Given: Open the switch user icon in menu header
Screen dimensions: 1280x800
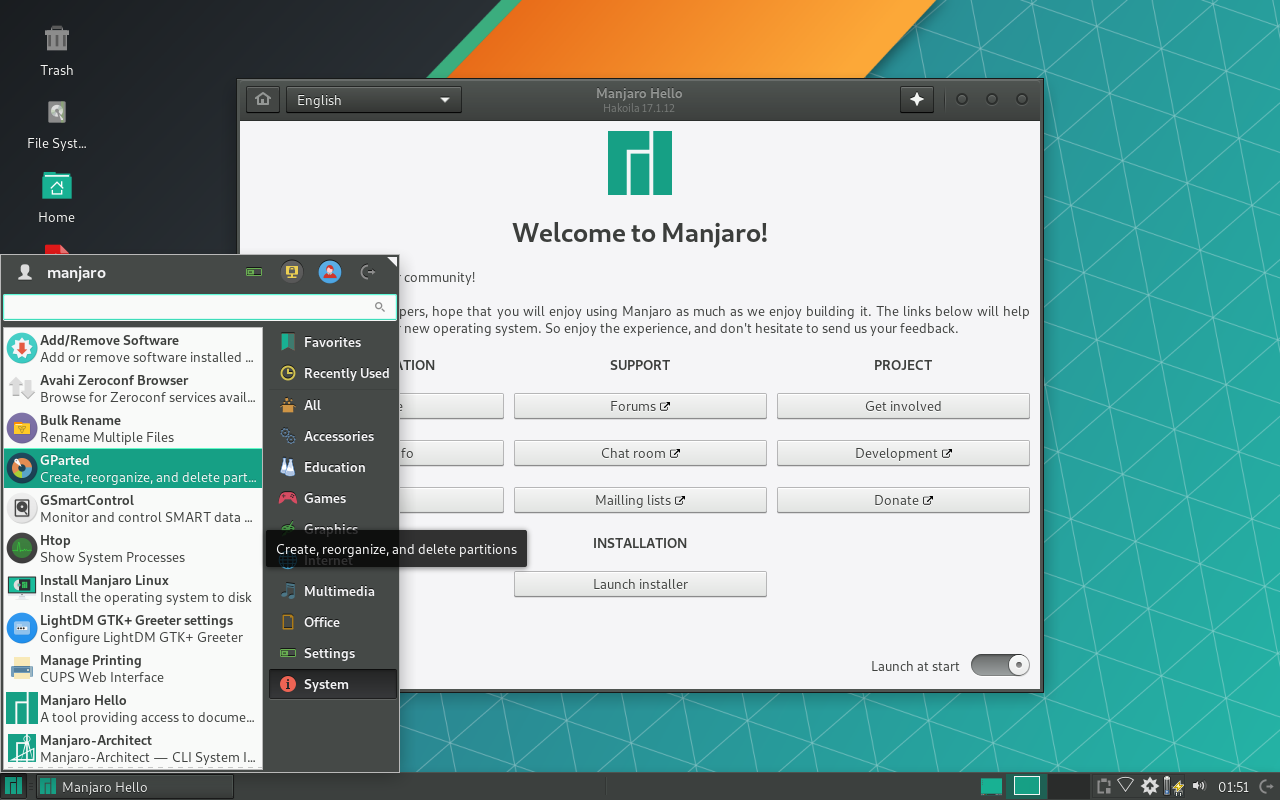Looking at the screenshot, I should click(330, 272).
